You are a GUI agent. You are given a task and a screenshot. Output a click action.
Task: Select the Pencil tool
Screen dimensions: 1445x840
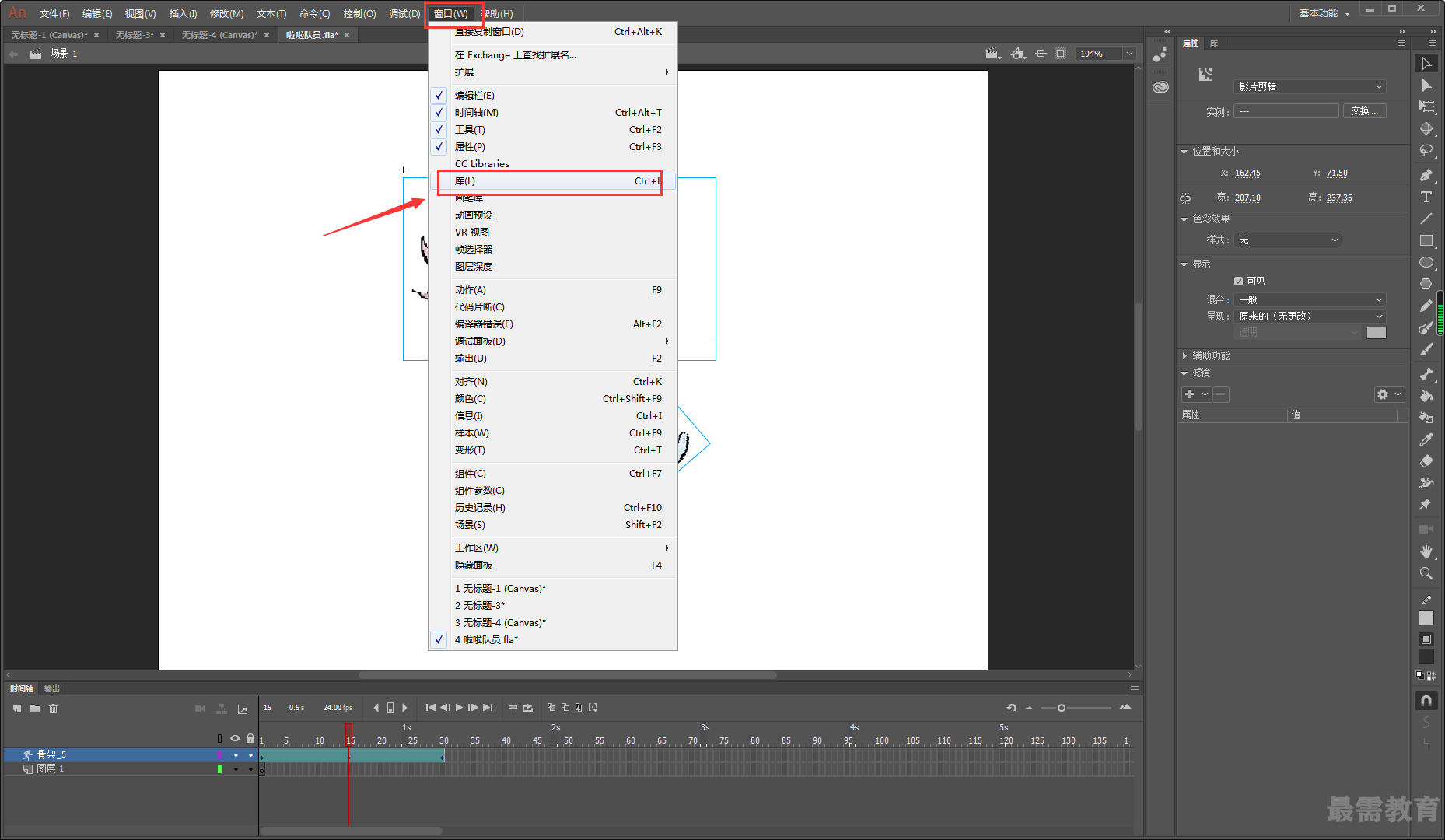pos(1426,306)
